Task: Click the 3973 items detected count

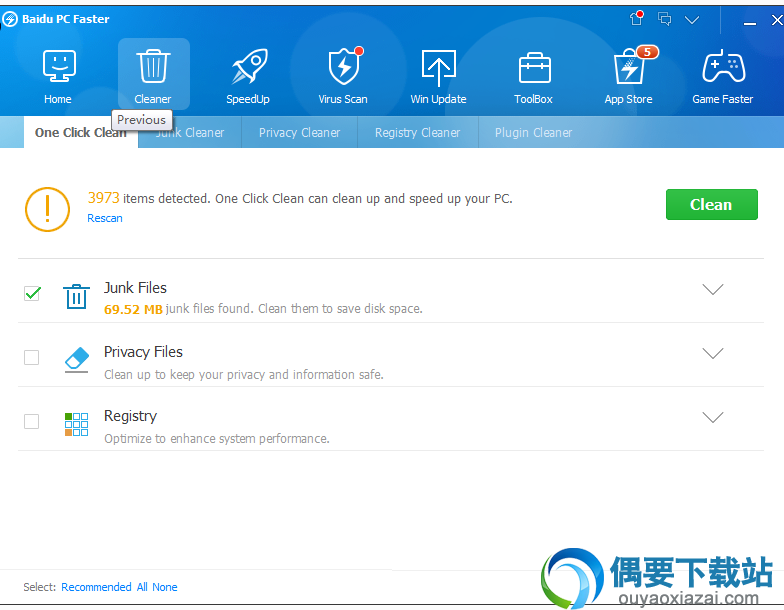Action: 104,198
